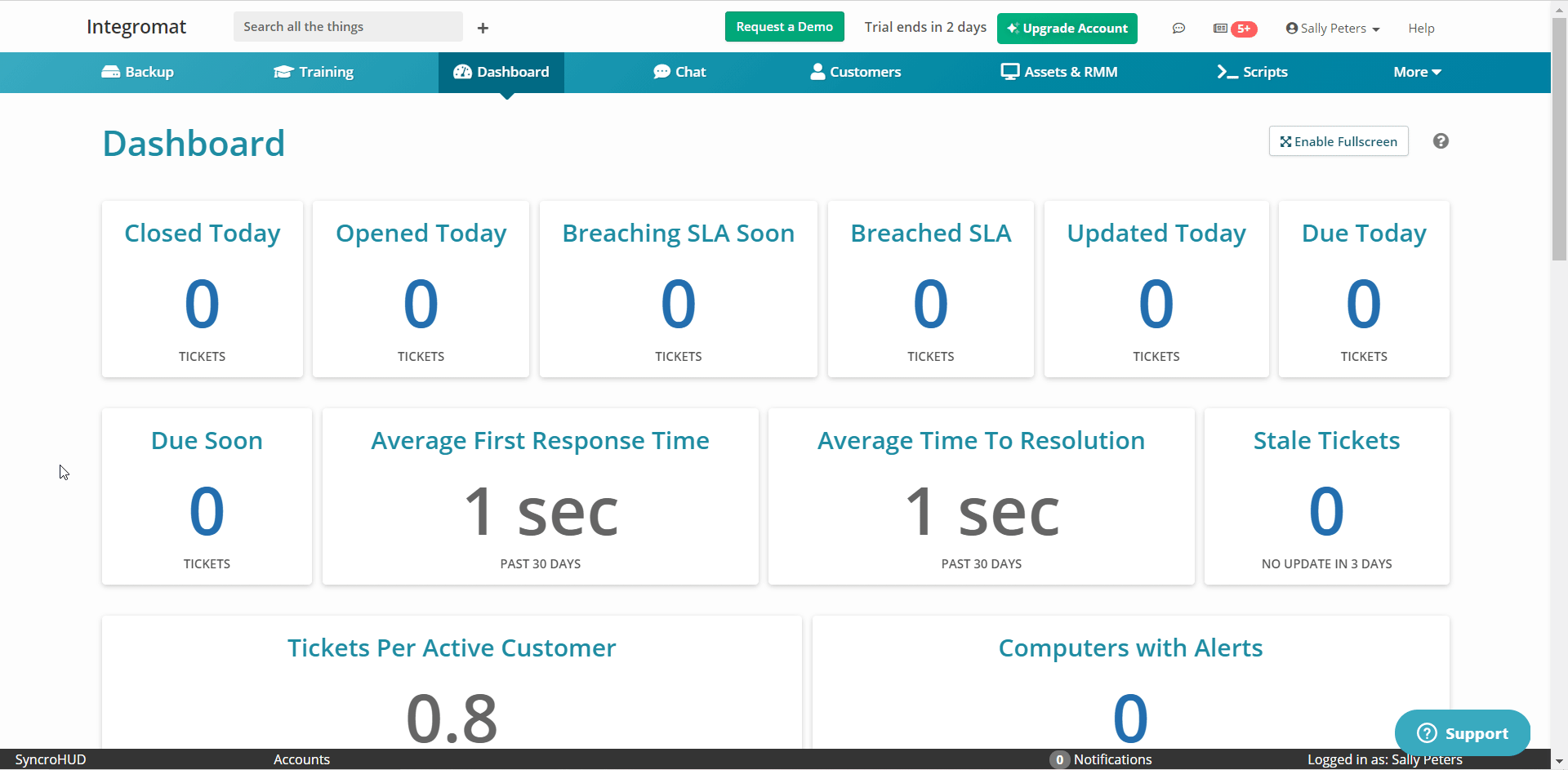Open the chat speech bubble icon in header

click(x=1178, y=28)
